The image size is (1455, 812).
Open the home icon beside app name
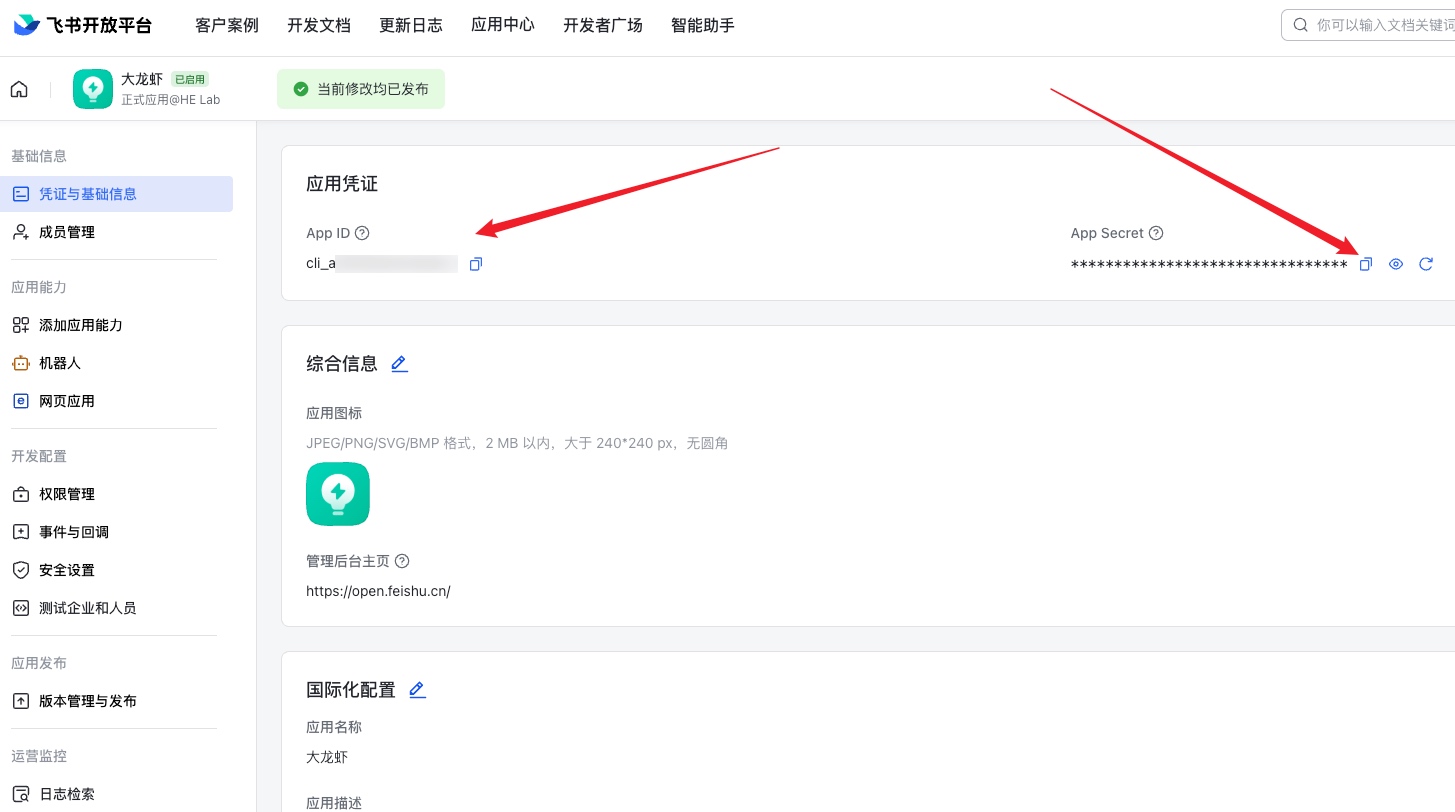tap(19, 89)
